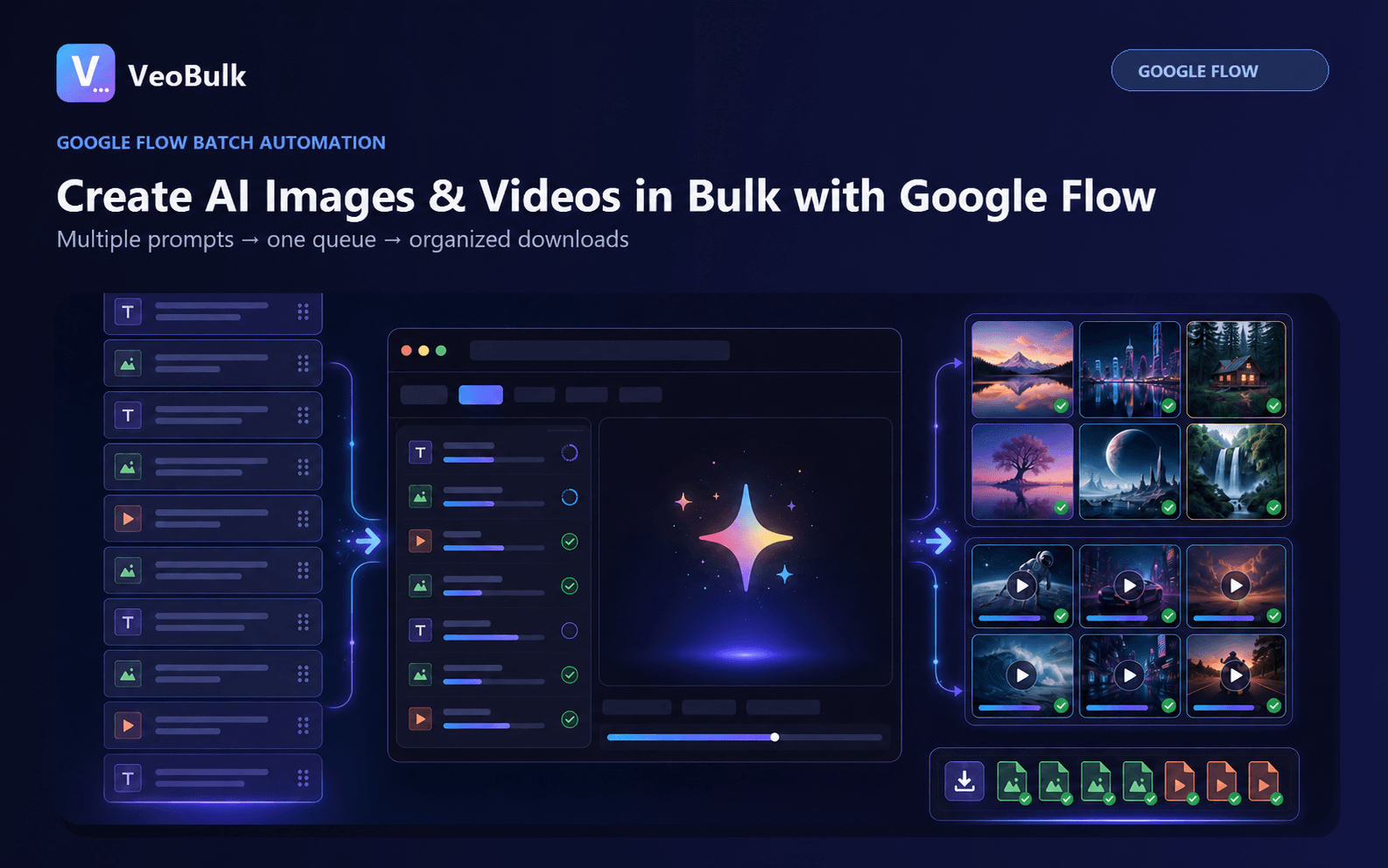Viewport: 1388px width, 868px height.
Task: Click the green checkmark on the waterfall thumbnail
Action: pos(1273,507)
